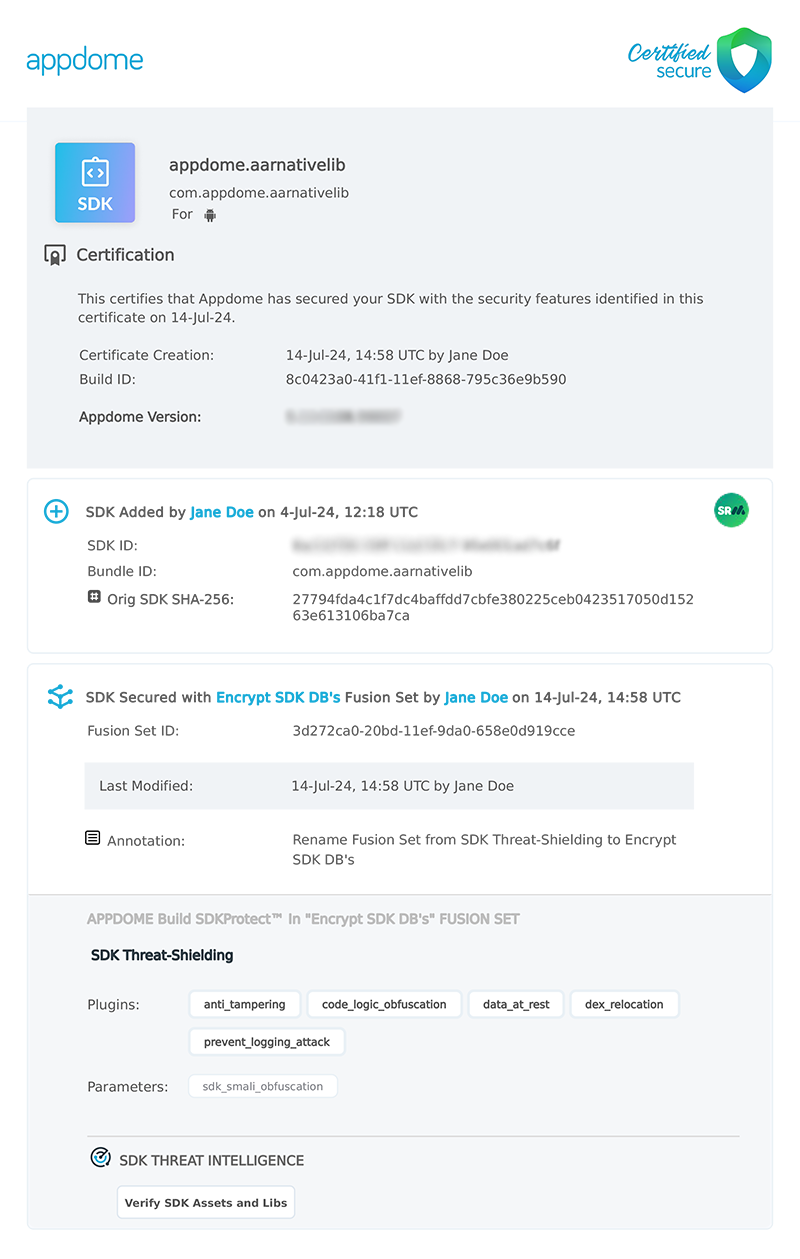Toggle the data_at_rest plugin chip
800x1259 pixels.
(516, 1004)
